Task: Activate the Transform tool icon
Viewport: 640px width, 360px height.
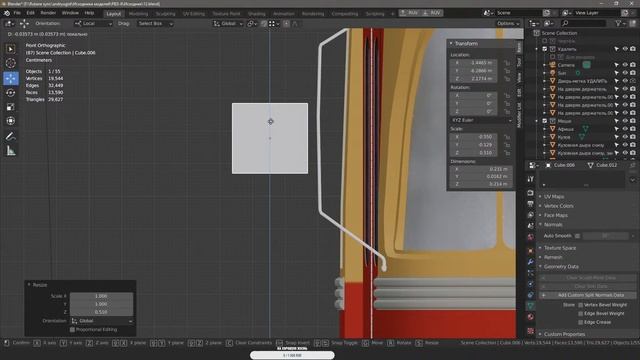Action: click(x=11, y=121)
